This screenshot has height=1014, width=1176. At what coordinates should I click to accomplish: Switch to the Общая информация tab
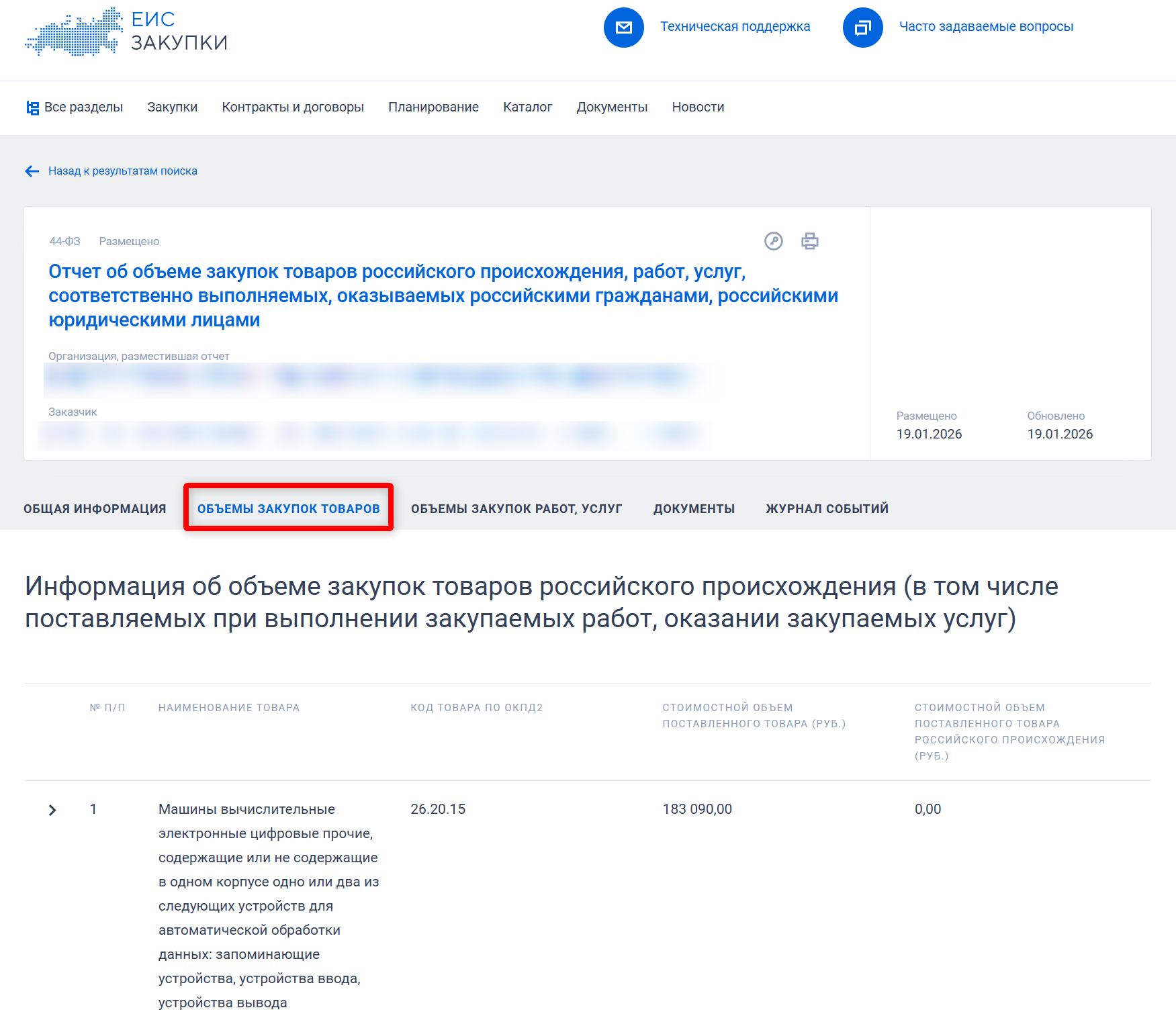[x=95, y=508]
